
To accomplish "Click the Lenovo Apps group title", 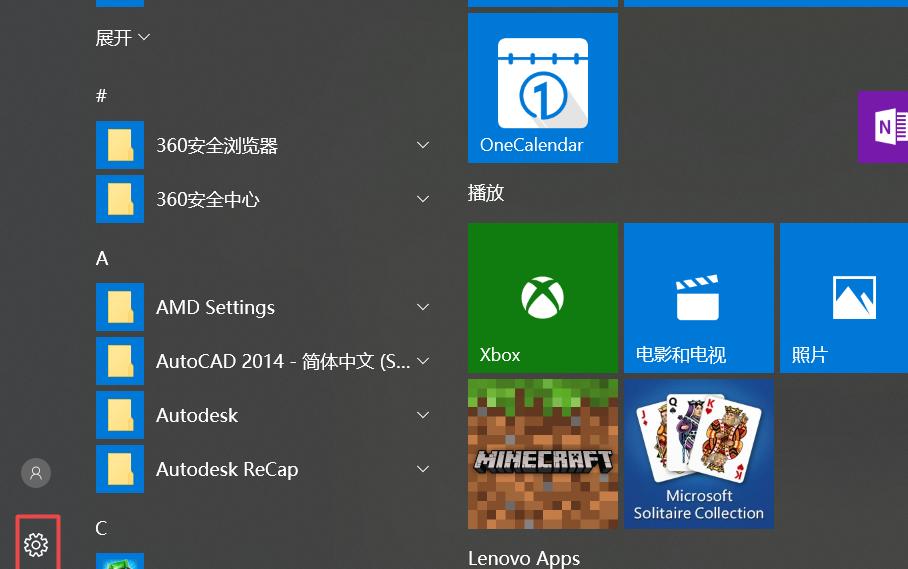I will click(524, 559).
